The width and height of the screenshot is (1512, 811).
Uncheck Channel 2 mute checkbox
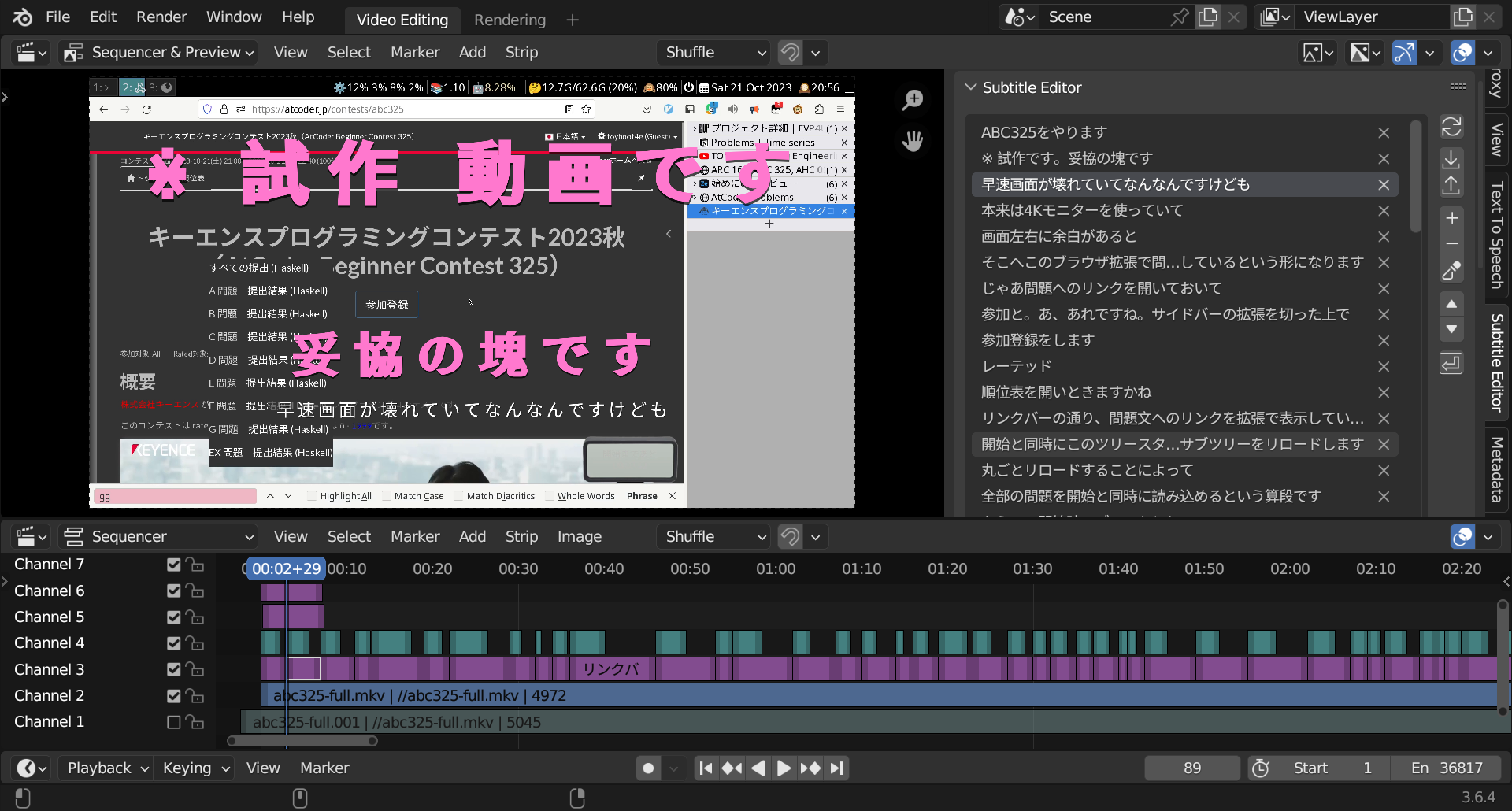tap(174, 696)
